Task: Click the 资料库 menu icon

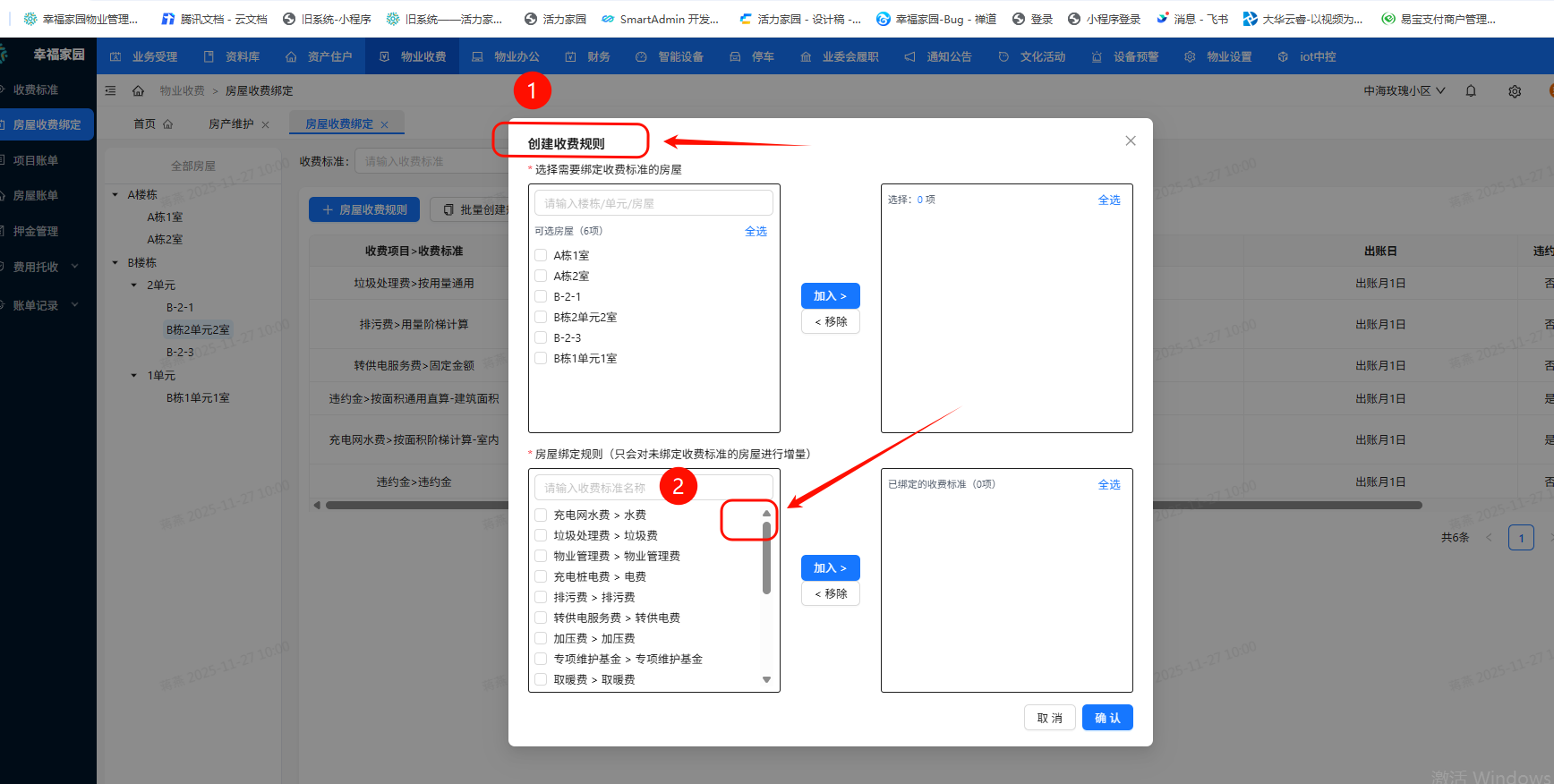Action: pyautogui.click(x=209, y=56)
